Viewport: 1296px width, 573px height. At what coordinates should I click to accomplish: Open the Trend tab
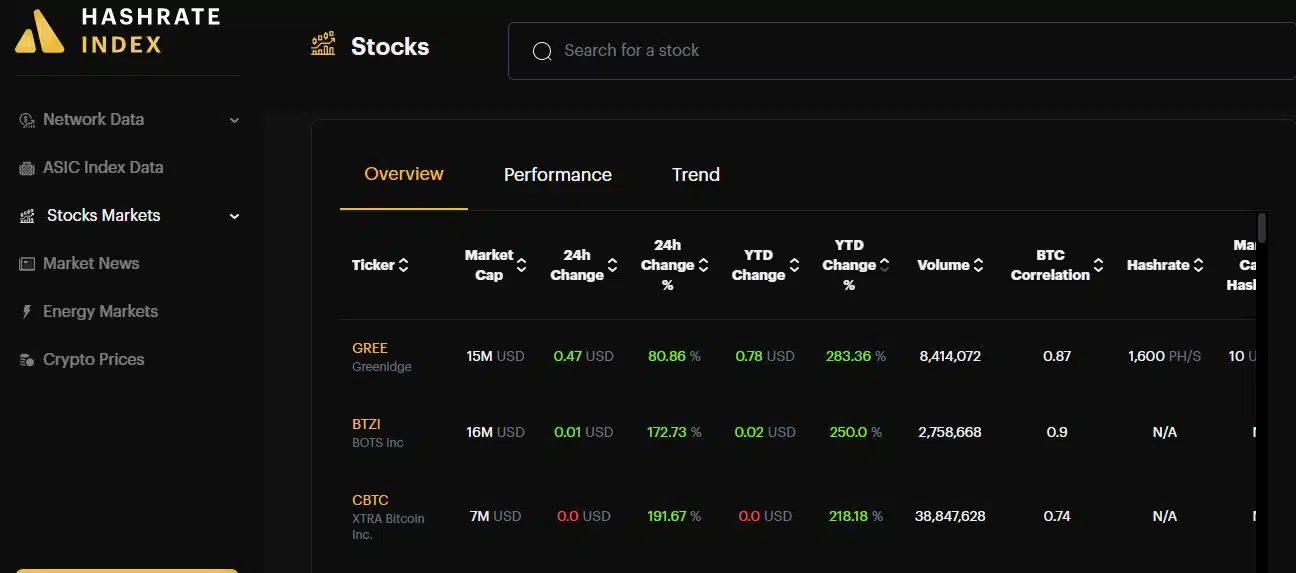click(696, 175)
